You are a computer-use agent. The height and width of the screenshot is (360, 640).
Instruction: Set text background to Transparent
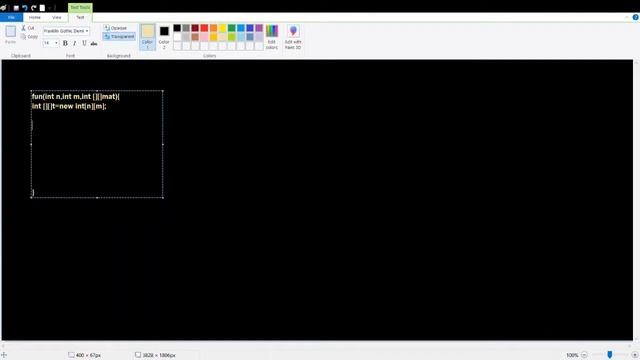tap(119, 36)
